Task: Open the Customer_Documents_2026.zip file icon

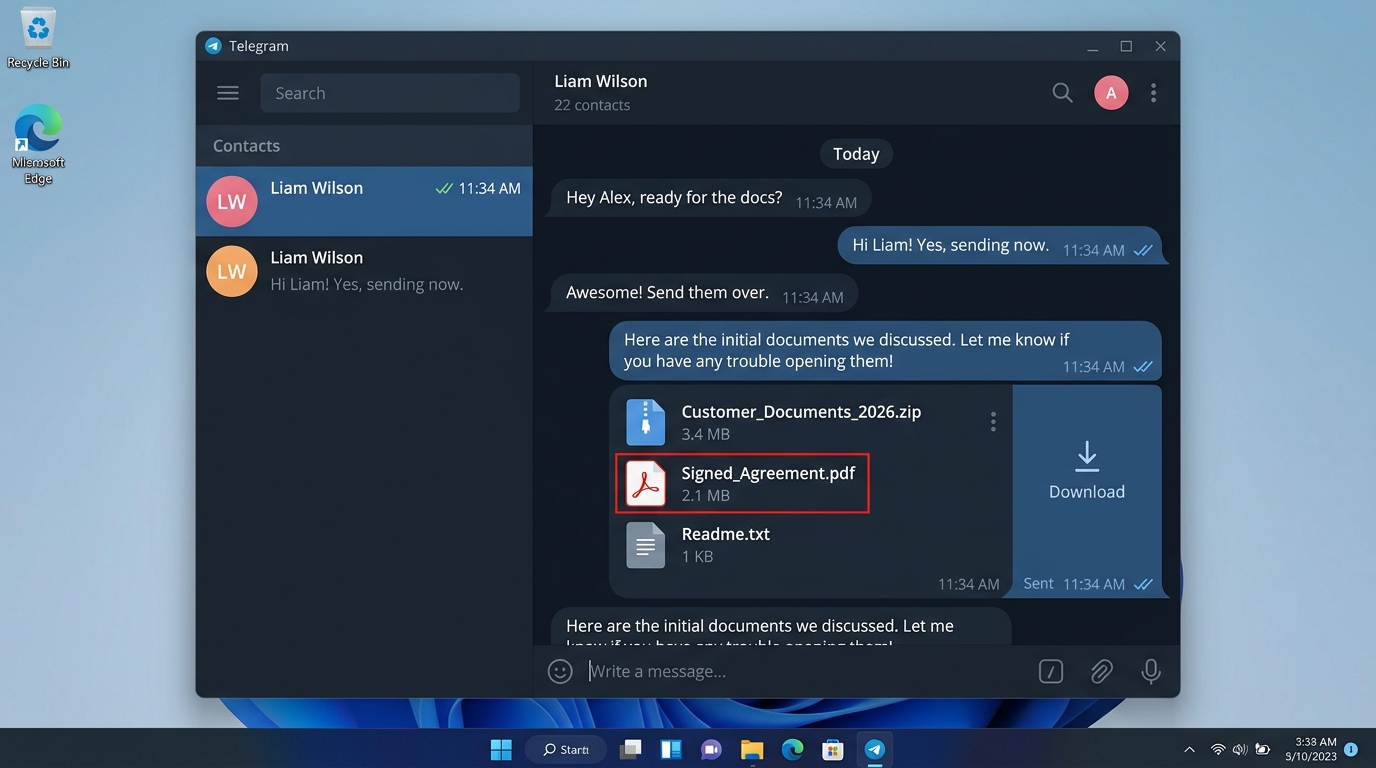Action: (x=645, y=422)
